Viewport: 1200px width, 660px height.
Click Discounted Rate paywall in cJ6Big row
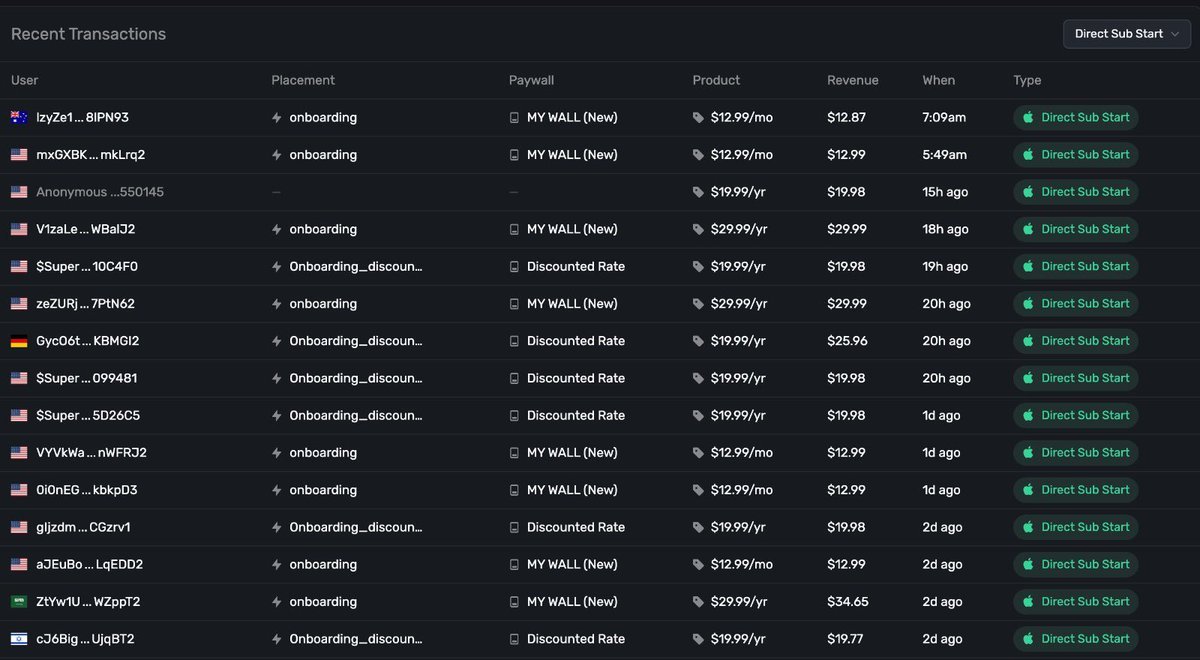(576, 639)
